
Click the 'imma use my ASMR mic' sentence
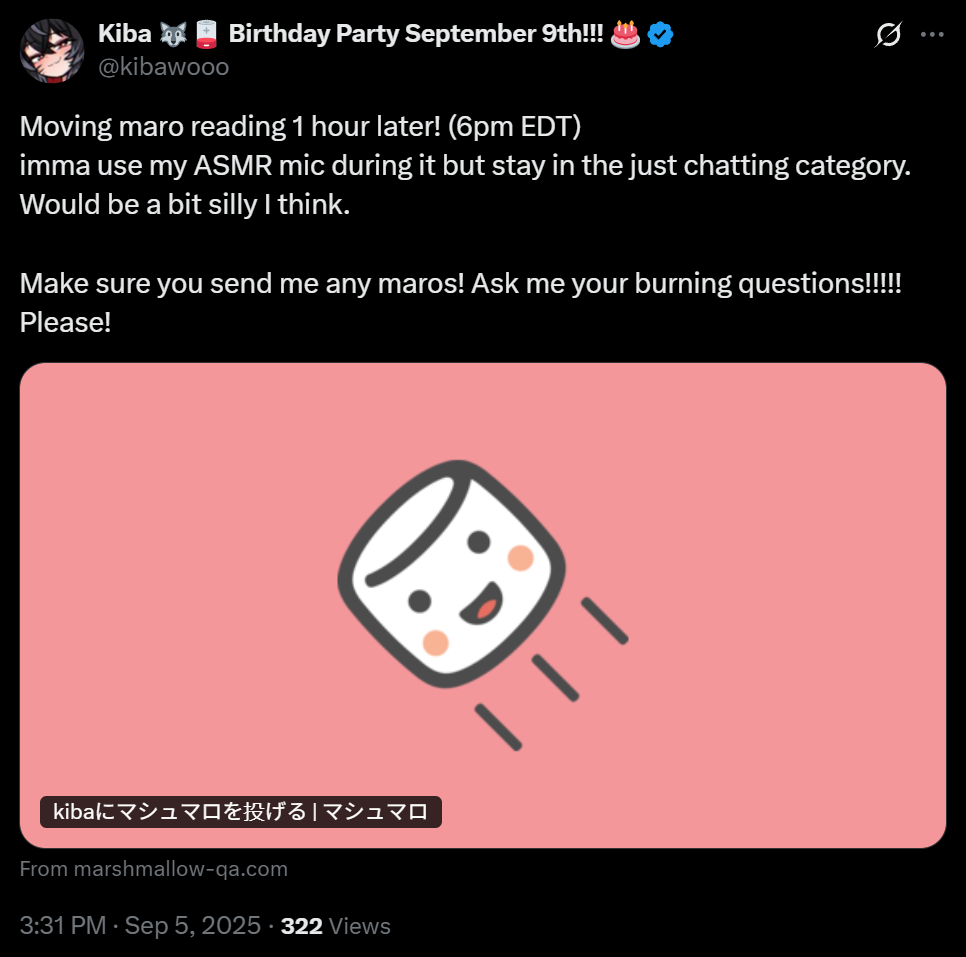(x=465, y=166)
